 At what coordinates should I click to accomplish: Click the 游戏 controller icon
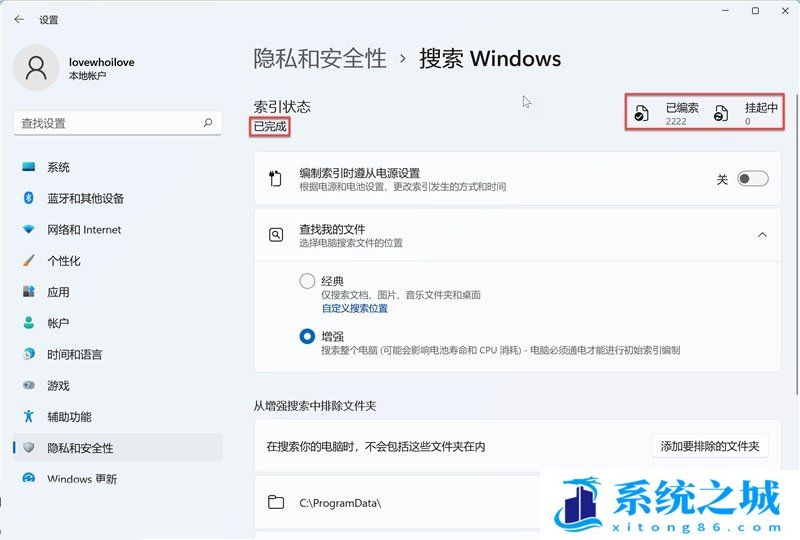click(x=29, y=385)
